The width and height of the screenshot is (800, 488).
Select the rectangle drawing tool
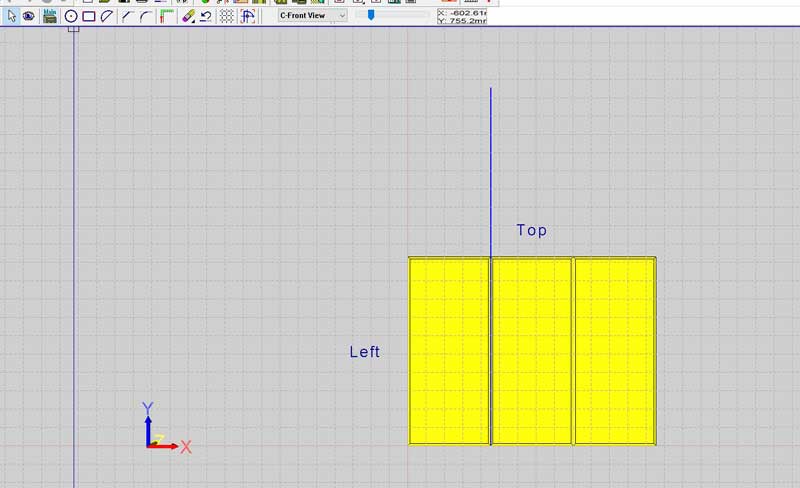tap(89, 16)
